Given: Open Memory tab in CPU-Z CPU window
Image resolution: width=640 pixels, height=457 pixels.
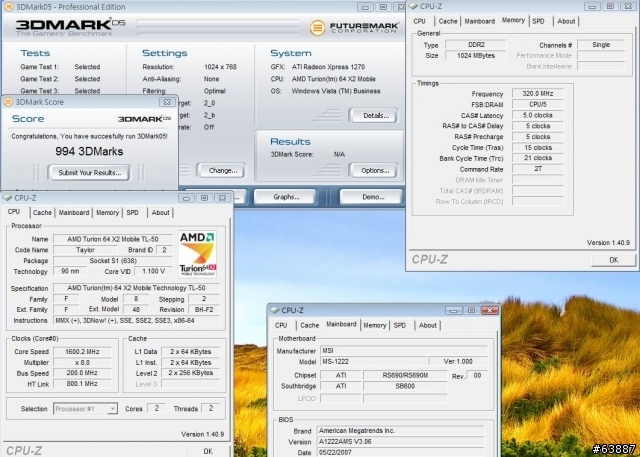Looking at the screenshot, I should 107,213.
